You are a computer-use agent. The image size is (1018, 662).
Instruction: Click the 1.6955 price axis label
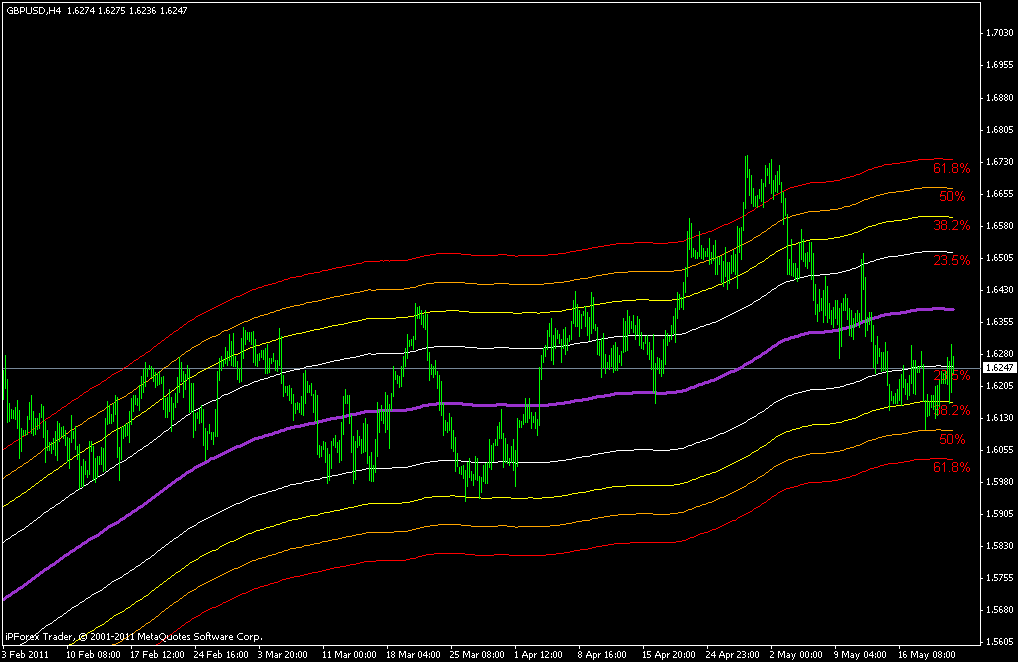pyautogui.click(x=999, y=65)
